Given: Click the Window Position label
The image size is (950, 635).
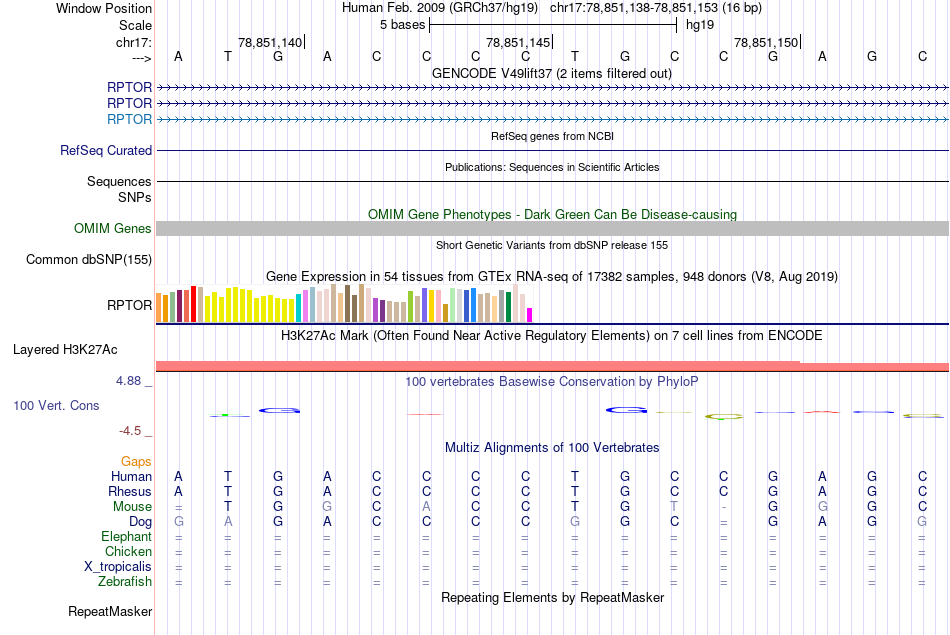Looking at the screenshot, I should tap(104, 8).
